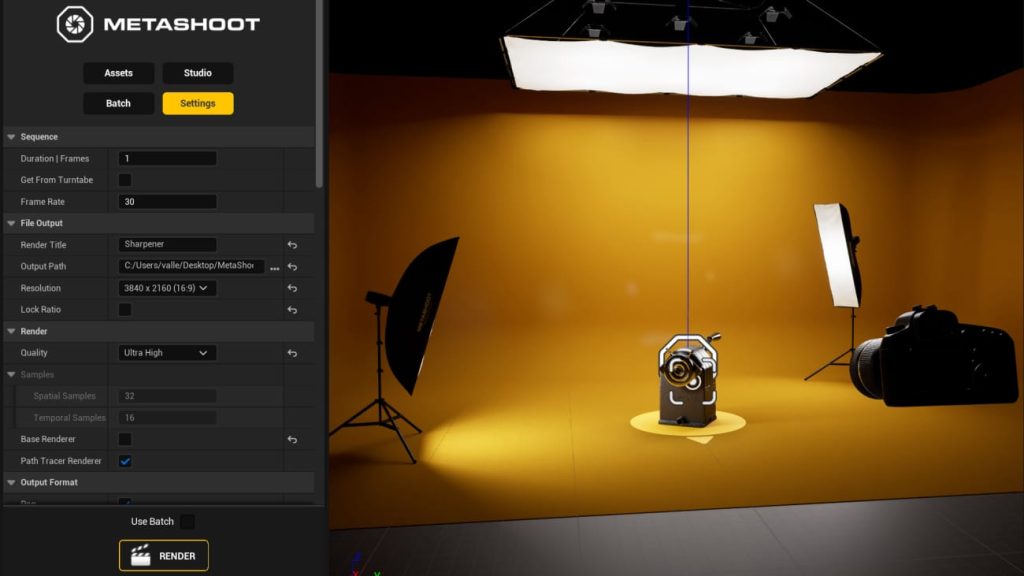The height and width of the screenshot is (576, 1024).
Task: Enable the Get From Turntable checkbox
Action: (125, 180)
